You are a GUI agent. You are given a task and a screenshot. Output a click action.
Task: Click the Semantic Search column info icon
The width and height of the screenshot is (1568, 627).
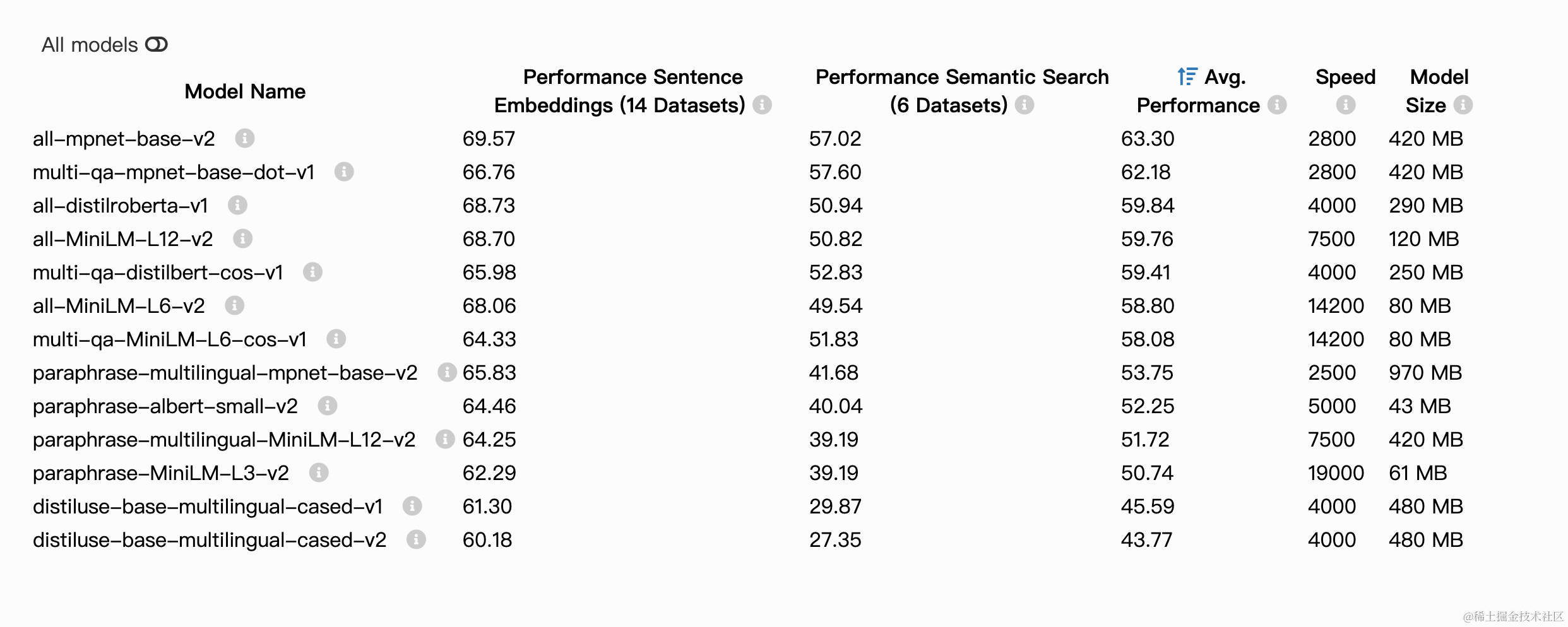[x=1025, y=105]
